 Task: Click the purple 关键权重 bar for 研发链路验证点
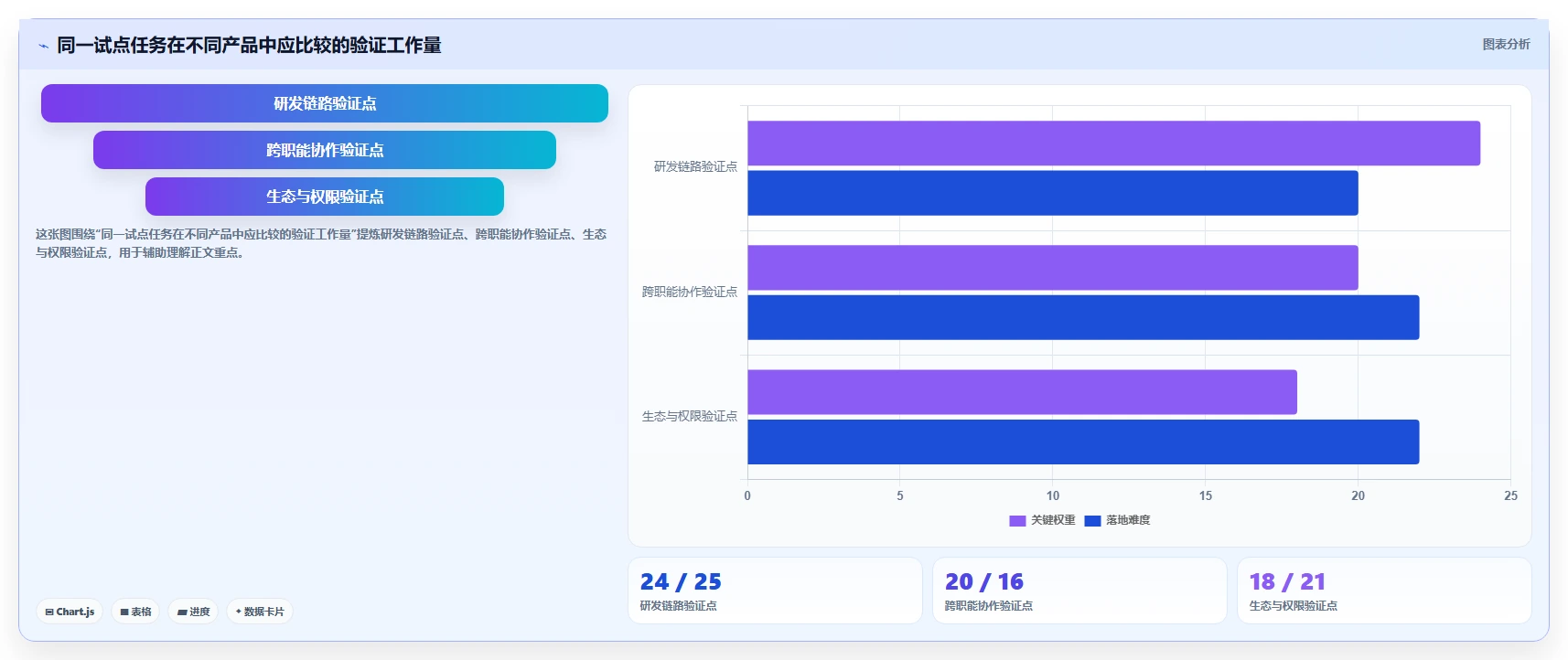point(1113,144)
